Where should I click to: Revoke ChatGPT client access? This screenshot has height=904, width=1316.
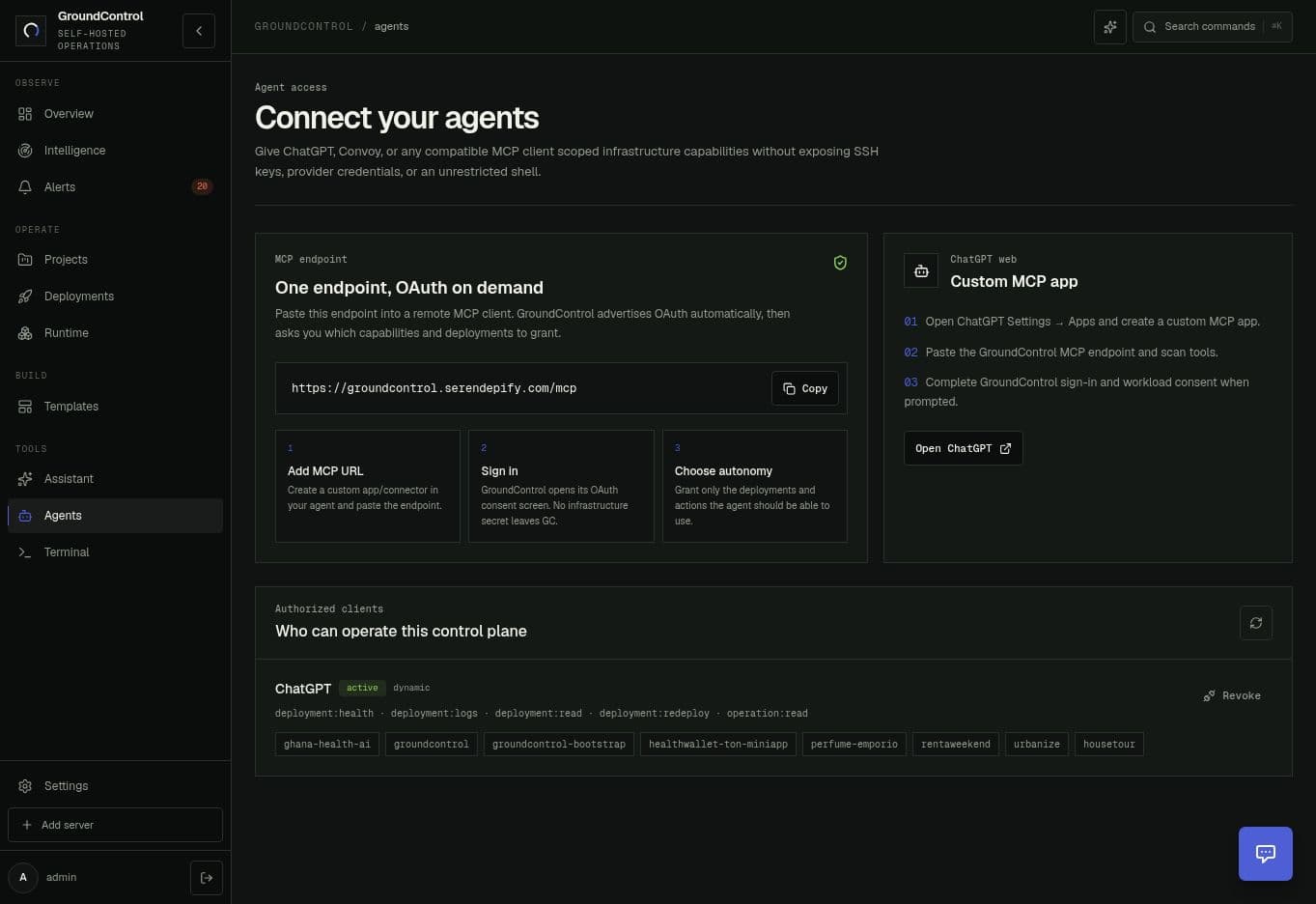pos(1232,695)
